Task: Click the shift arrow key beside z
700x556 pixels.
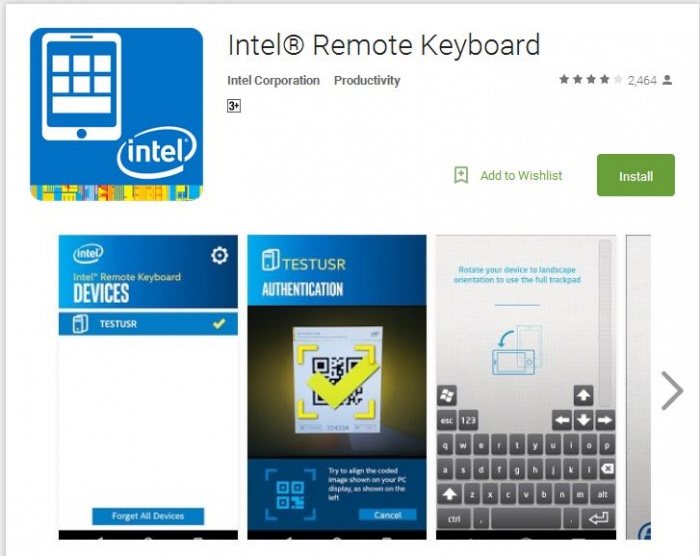Action: tap(449, 494)
